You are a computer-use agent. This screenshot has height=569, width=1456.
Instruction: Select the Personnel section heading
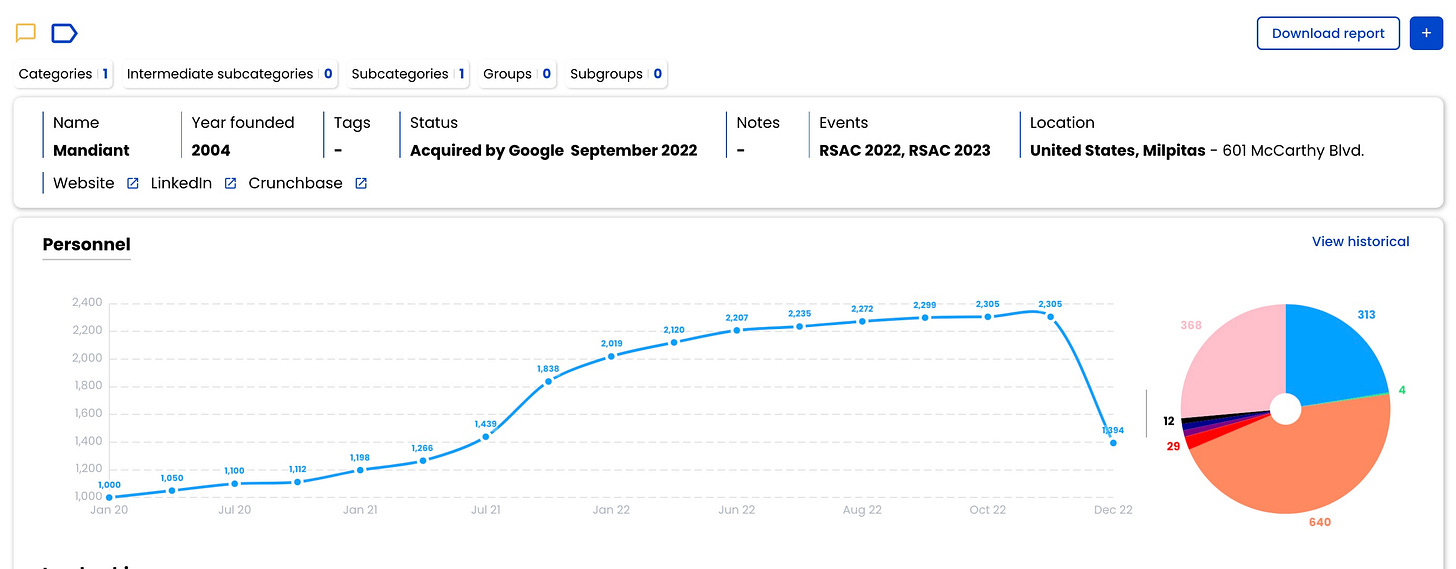[86, 244]
